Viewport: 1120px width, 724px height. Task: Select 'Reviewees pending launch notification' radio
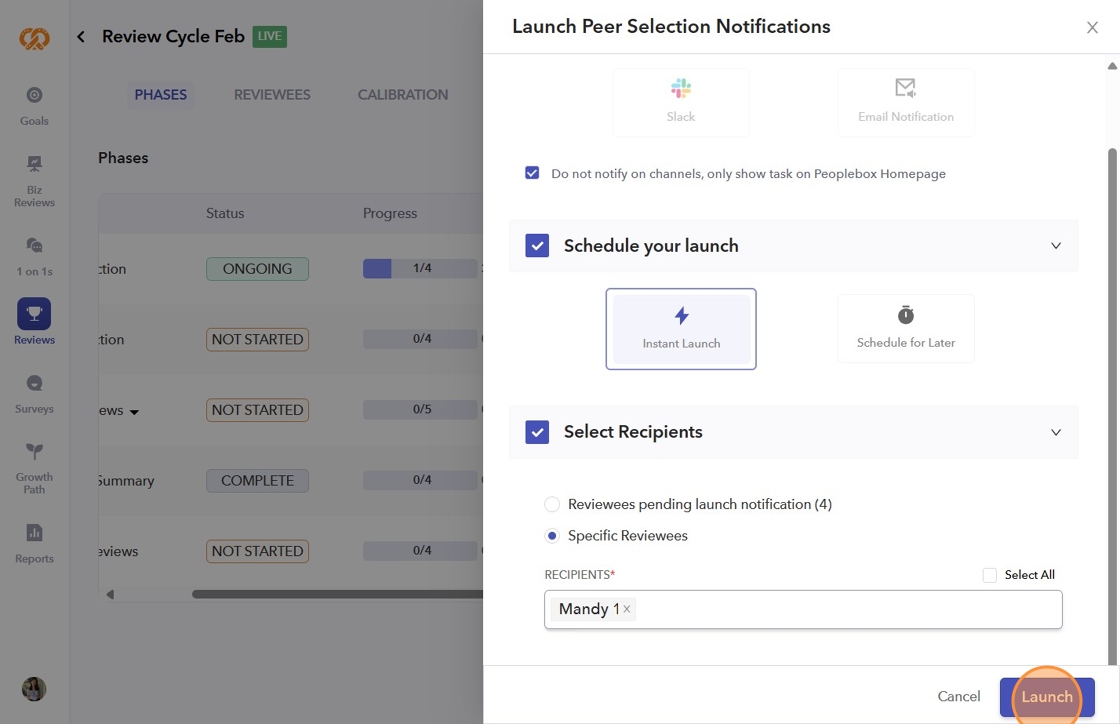tap(552, 504)
